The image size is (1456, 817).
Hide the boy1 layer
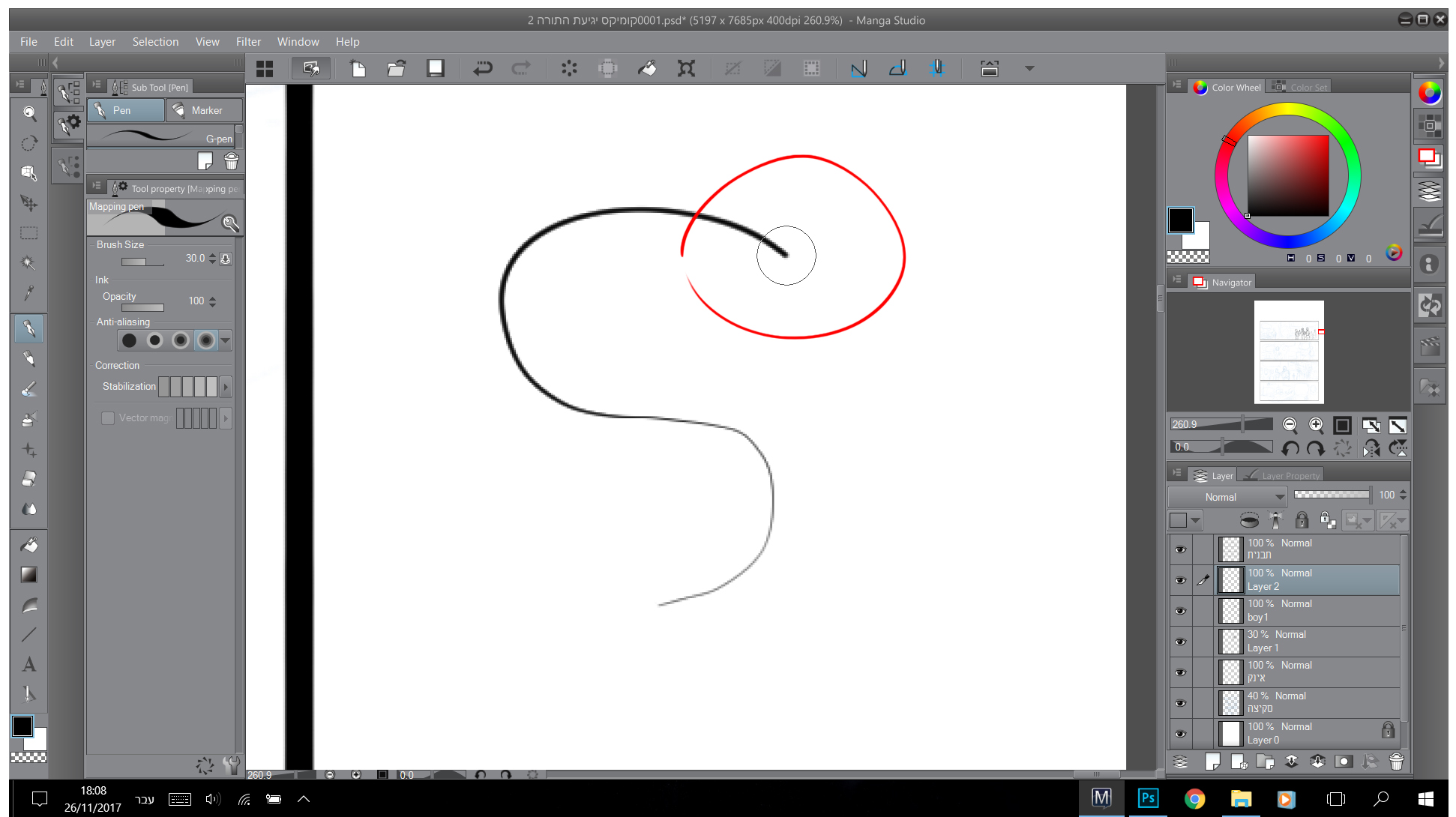point(1180,611)
